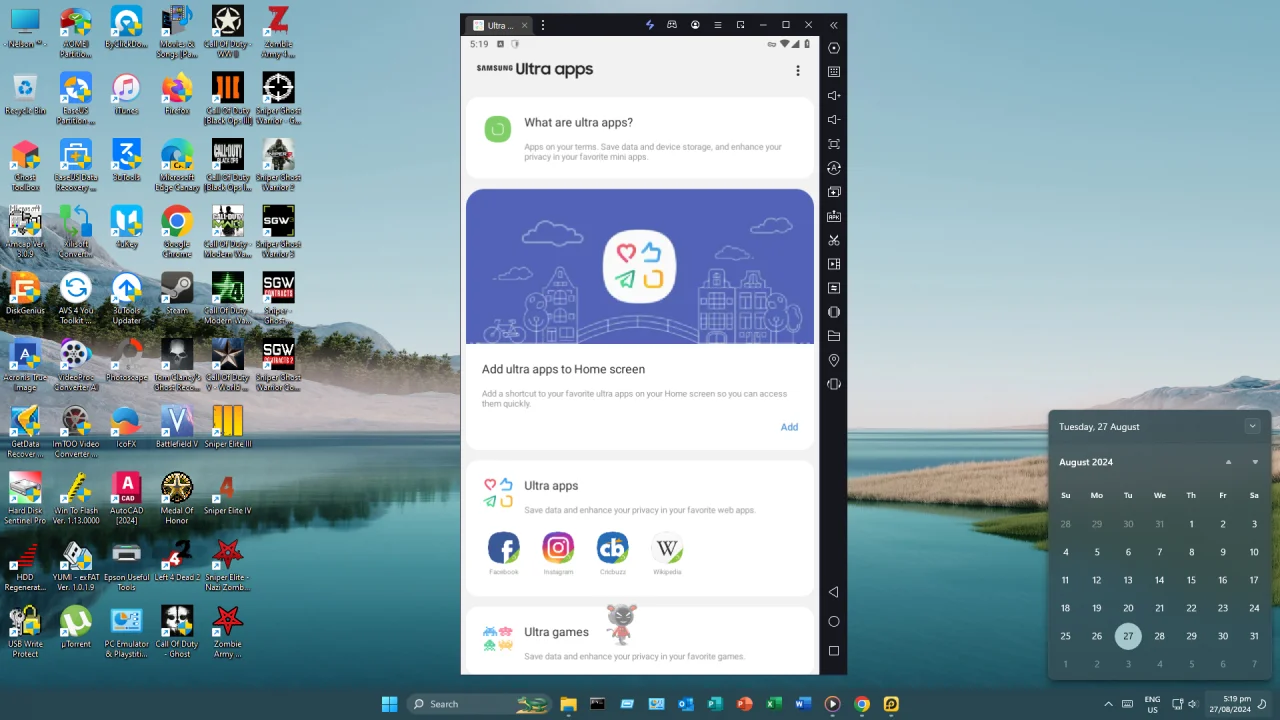The width and height of the screenshot is (1280, 720).
Task: Click the volume up icon in emulator sidebar
Action: (834, 96)
